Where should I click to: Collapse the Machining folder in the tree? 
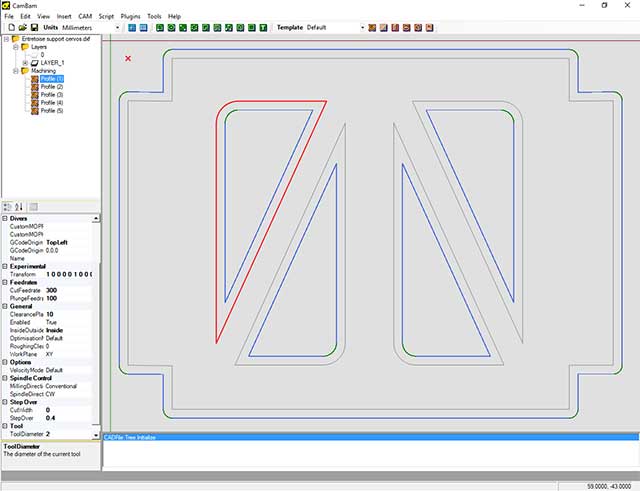click(14, 71)
